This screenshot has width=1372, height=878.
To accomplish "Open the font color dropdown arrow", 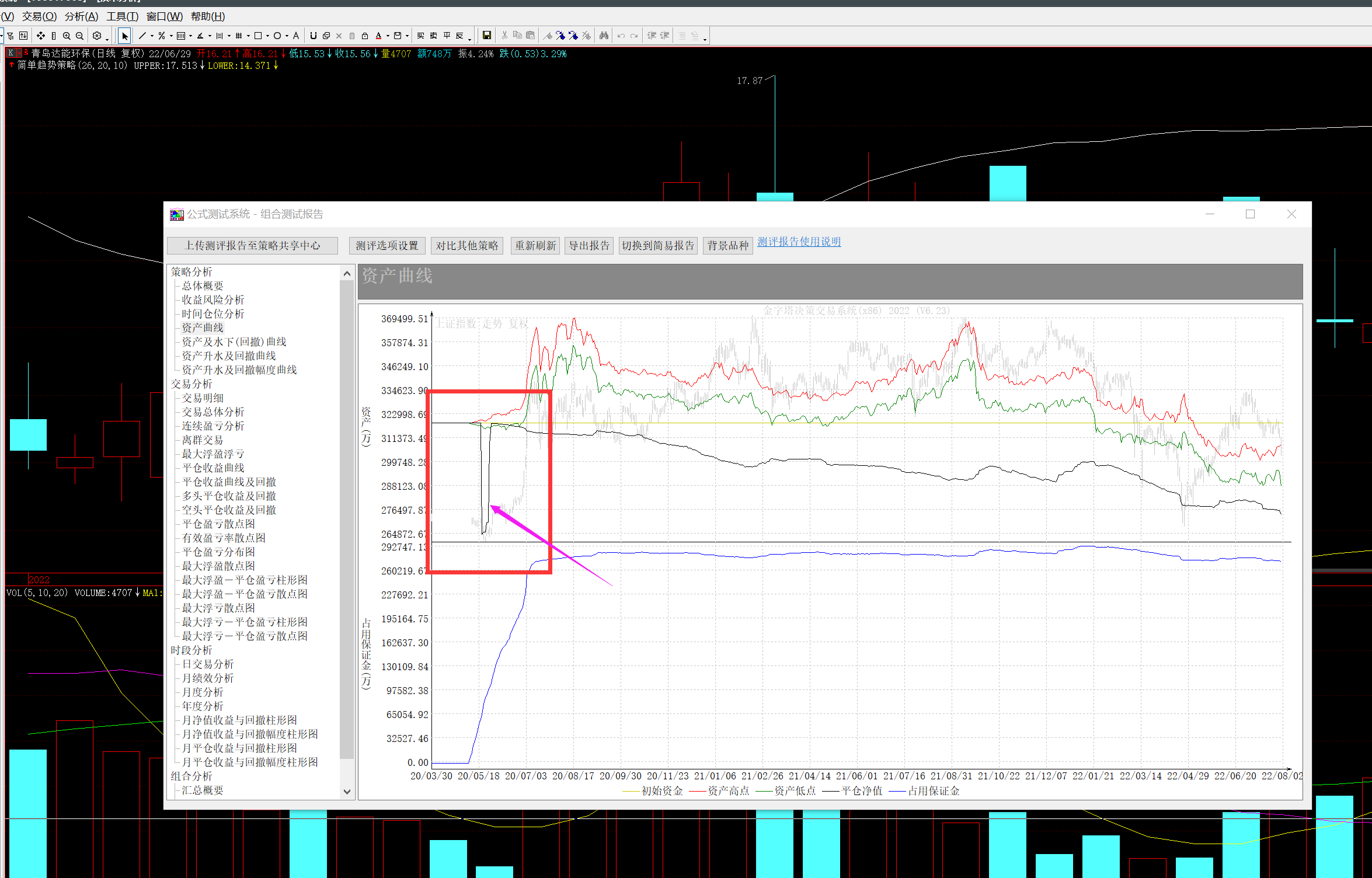I will pos(388,36).
